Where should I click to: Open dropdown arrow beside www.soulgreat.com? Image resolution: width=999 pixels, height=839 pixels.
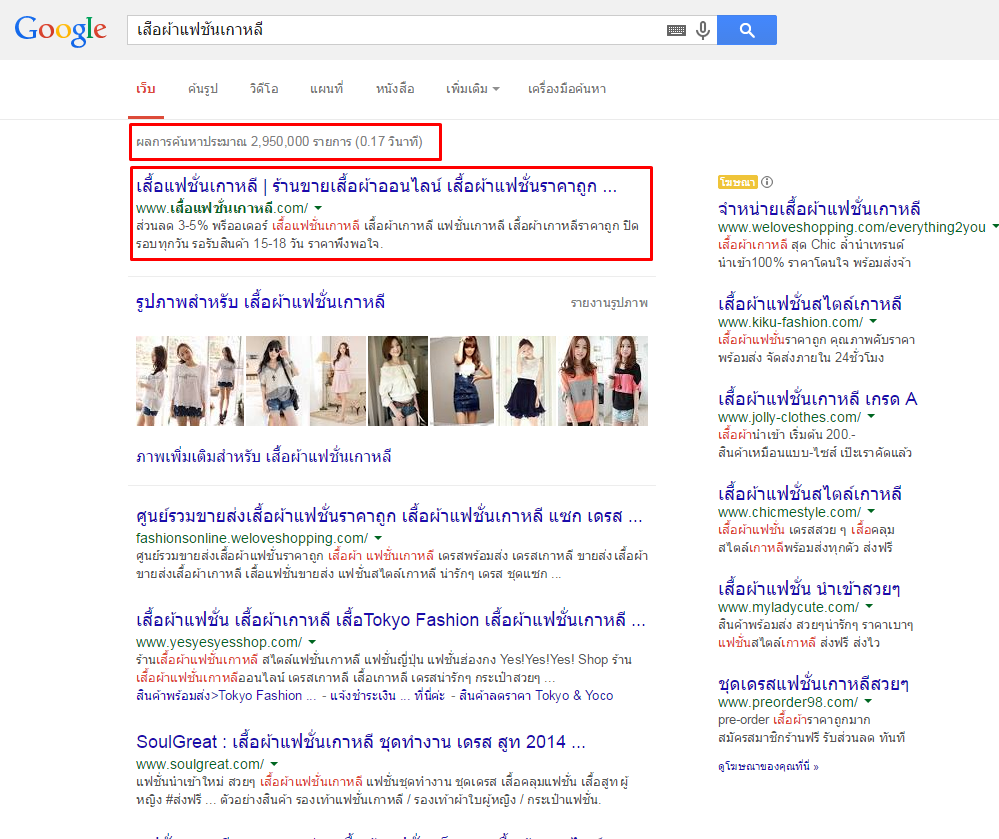point(274,764)
